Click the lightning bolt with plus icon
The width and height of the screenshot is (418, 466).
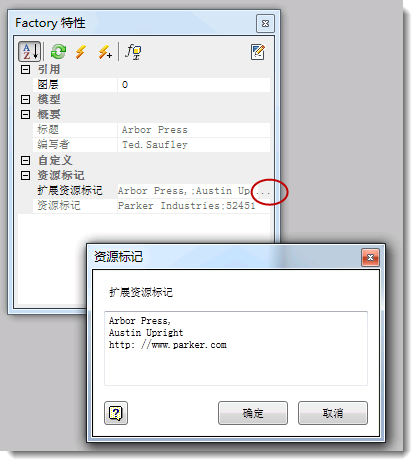105,52
